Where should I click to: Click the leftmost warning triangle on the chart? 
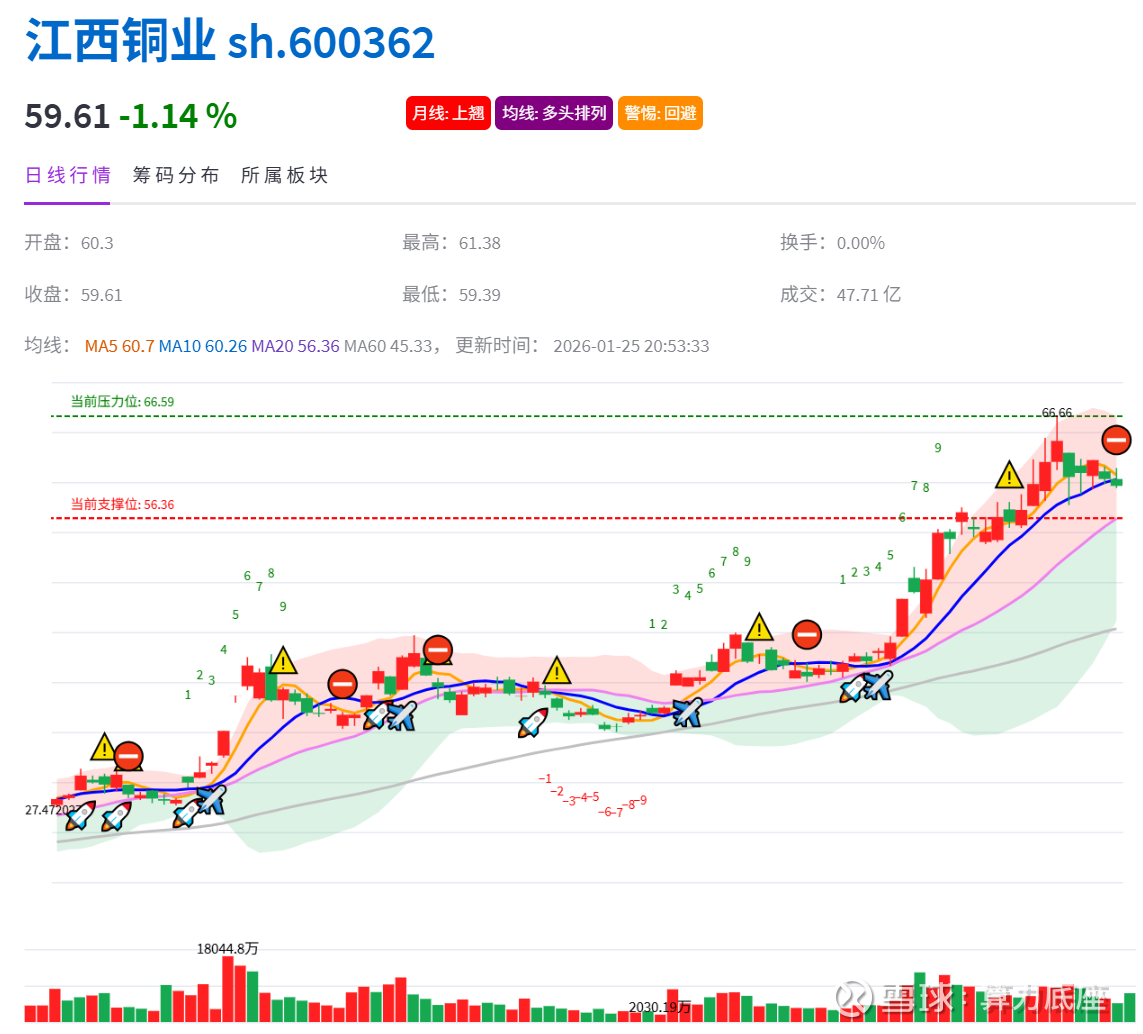pyautogui.click(x=104, y=747)
